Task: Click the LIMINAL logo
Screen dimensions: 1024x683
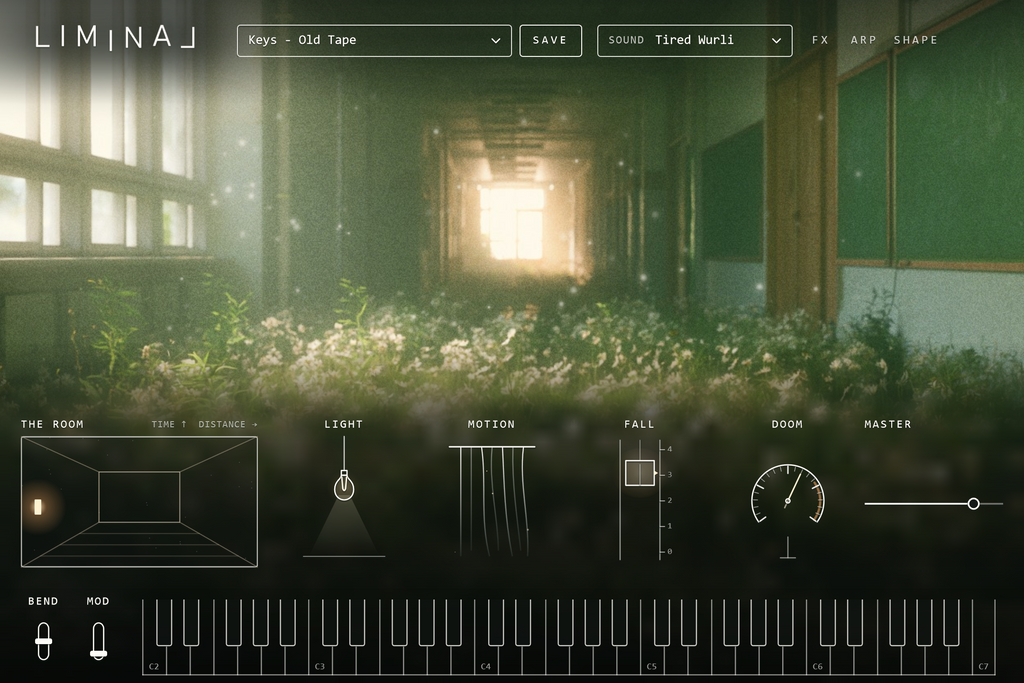Action: [x=115, y=38]
